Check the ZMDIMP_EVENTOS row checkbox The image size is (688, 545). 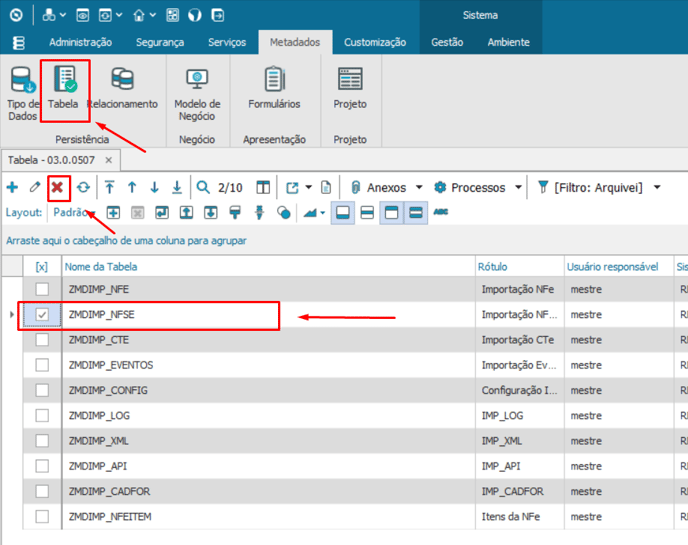pyautogui.click(x=42, y=365)
